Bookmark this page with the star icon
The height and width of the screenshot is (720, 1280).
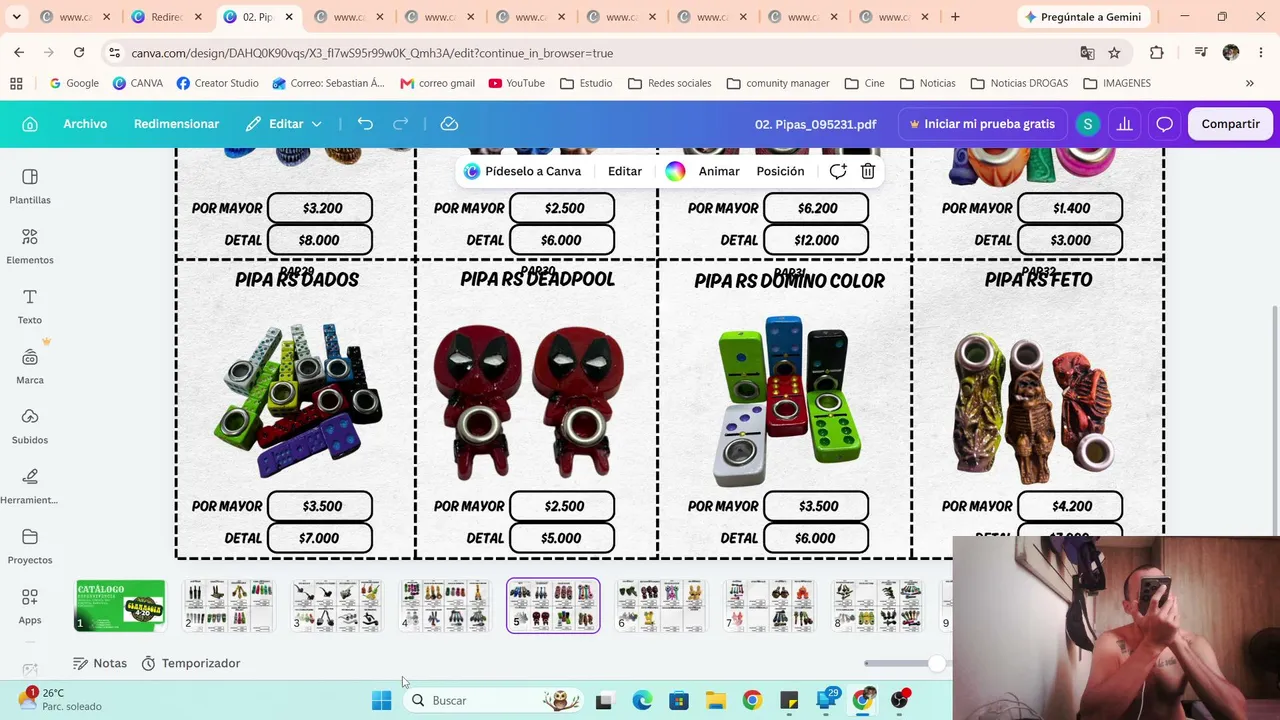[x=1114, y=53]
